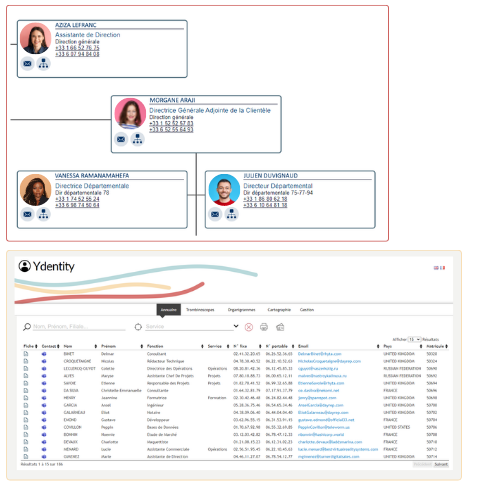This screenshot has width=500, height=500.
Task: Click the name search input field
Action: coord(79,327)
